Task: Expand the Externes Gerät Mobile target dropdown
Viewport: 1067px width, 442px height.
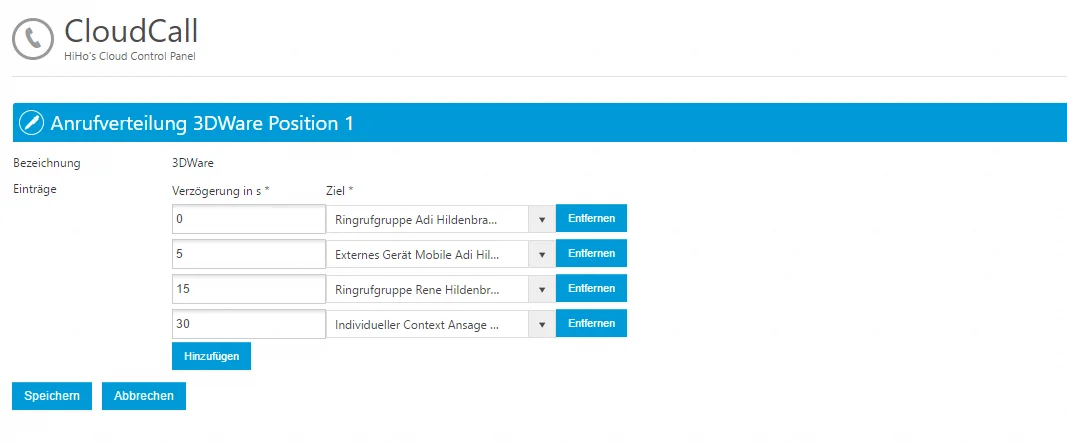Action: click(x=542, y=254)
